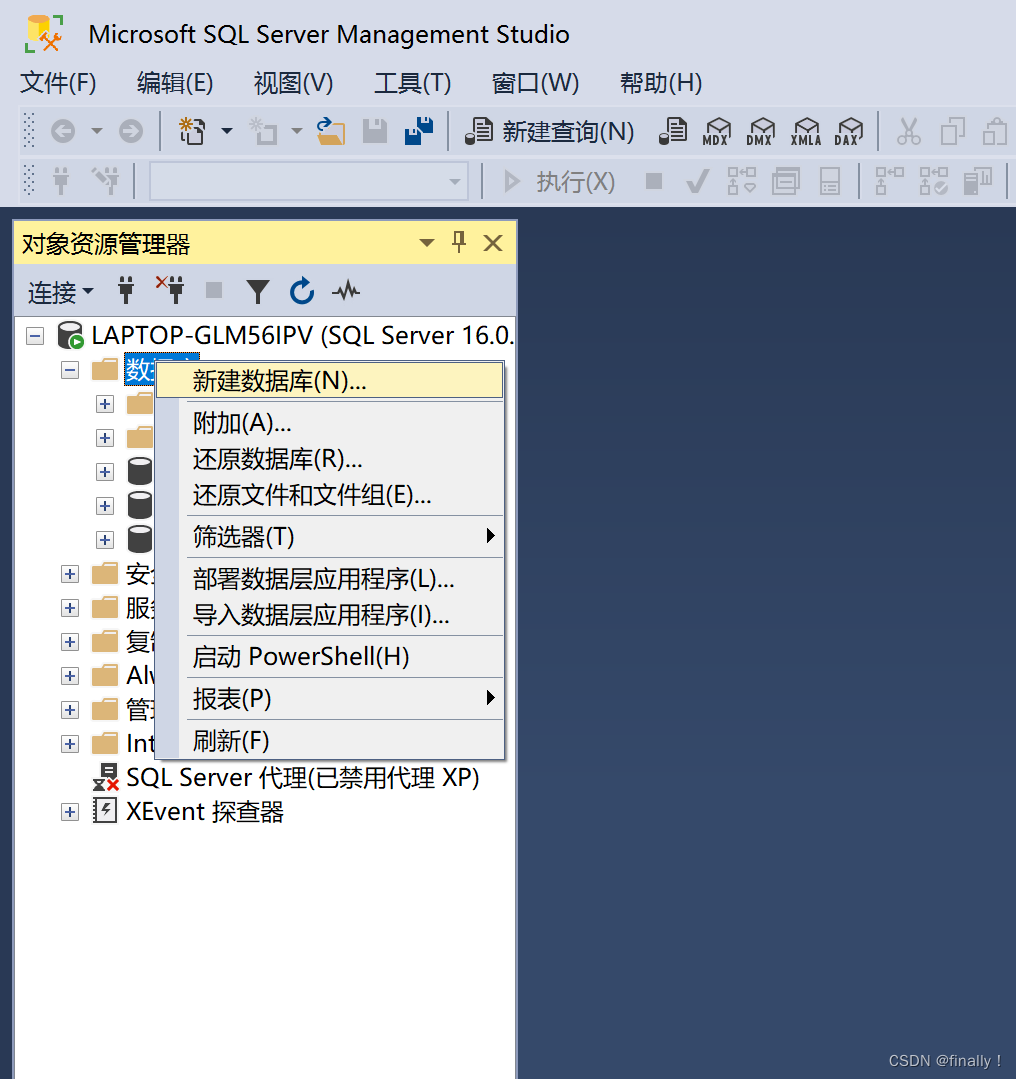1016x1079 pixels.
Task: Click the connect Object Explorer plug icon
Action: click(126, 291)
